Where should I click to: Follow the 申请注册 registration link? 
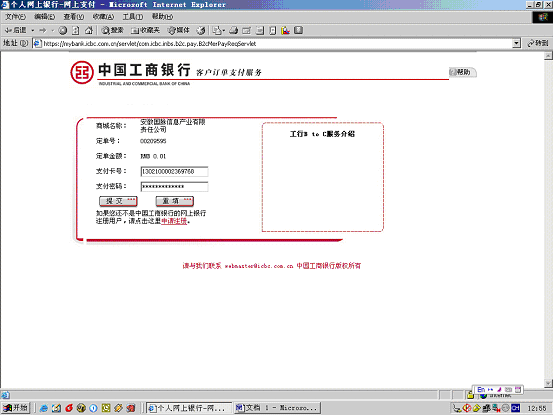pyautogui.click(x=174, y=221)
